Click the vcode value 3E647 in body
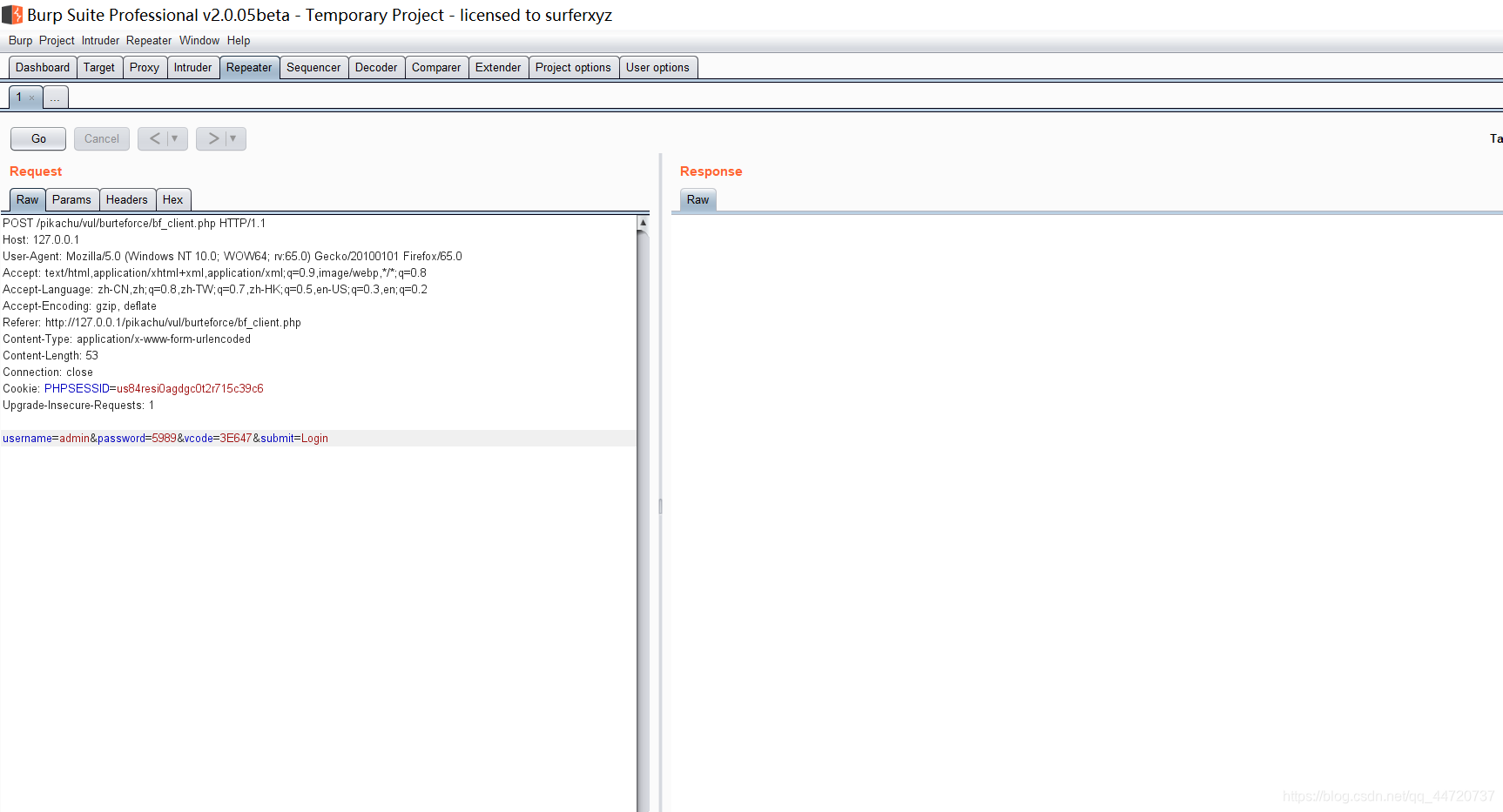This screenshot has height=812, width=1503. (235, 438)
